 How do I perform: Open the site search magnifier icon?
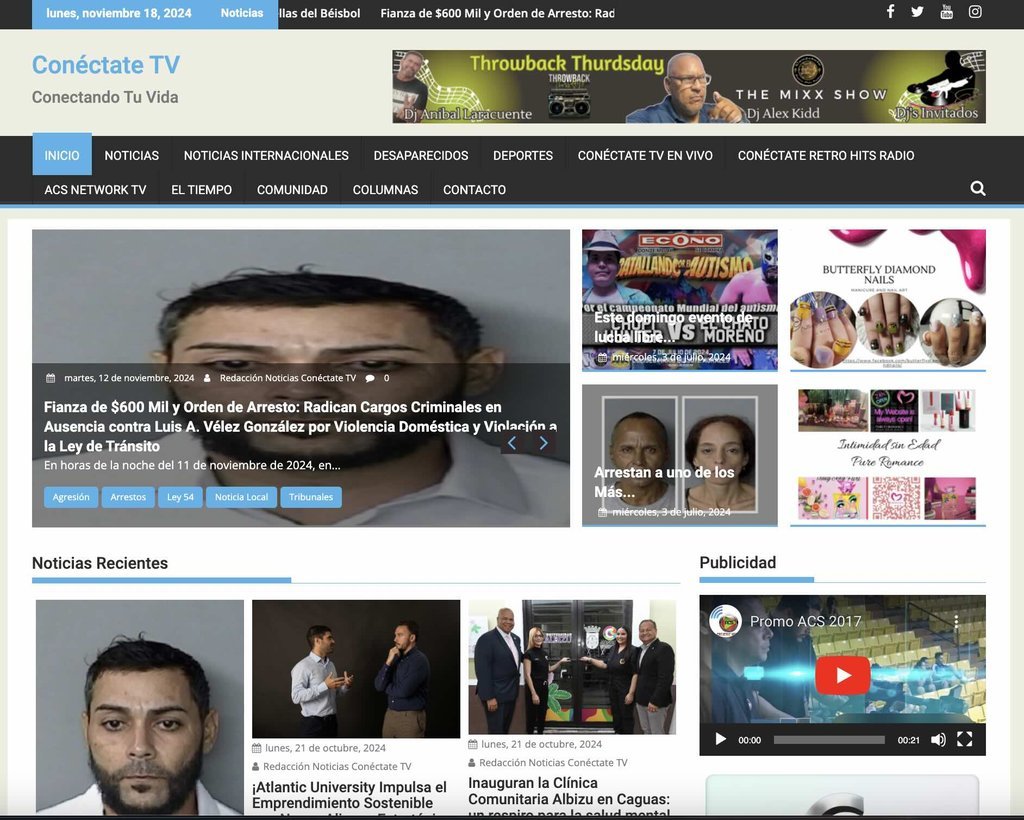pos(978,189)
